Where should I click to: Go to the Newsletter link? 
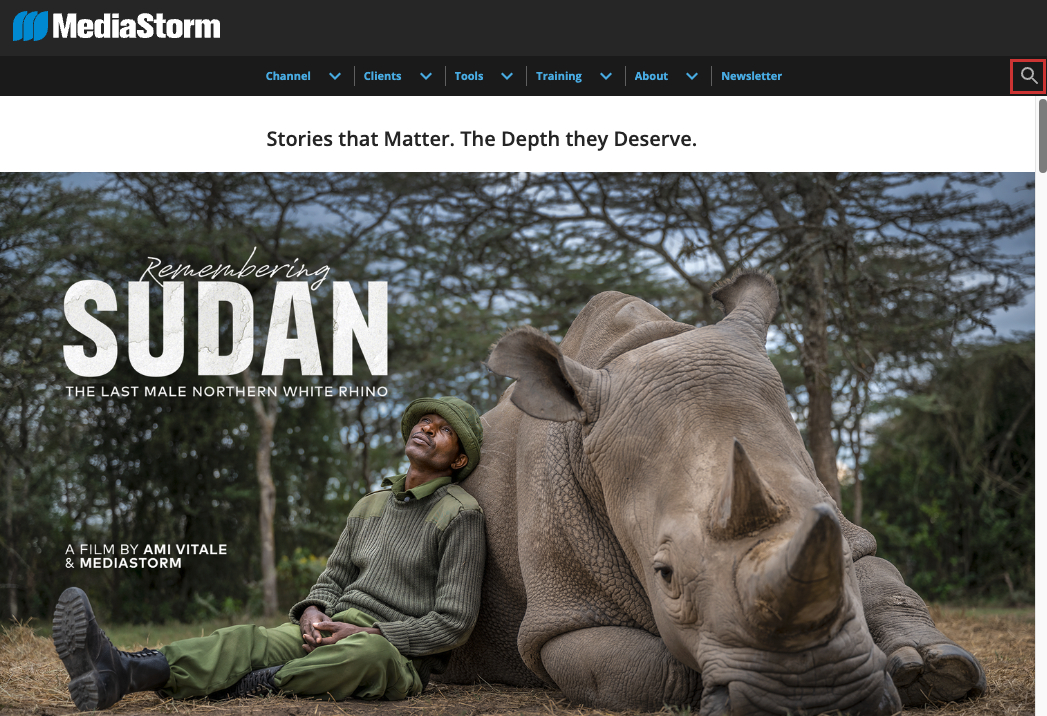751,76
